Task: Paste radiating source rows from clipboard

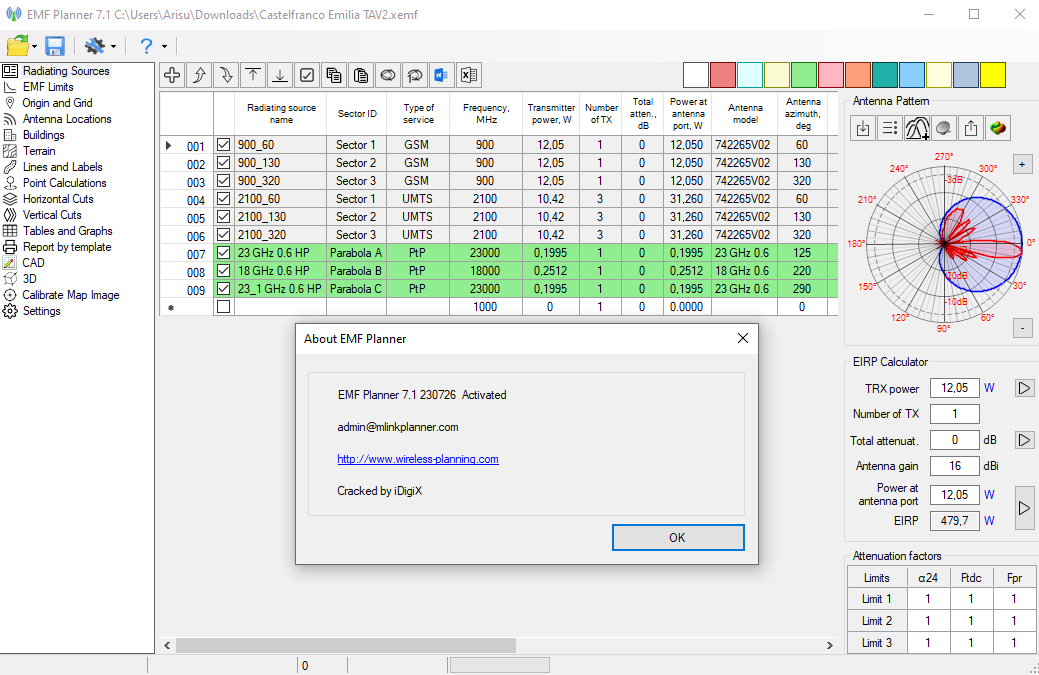Action: pyautogui.click(x=361, y=76)
